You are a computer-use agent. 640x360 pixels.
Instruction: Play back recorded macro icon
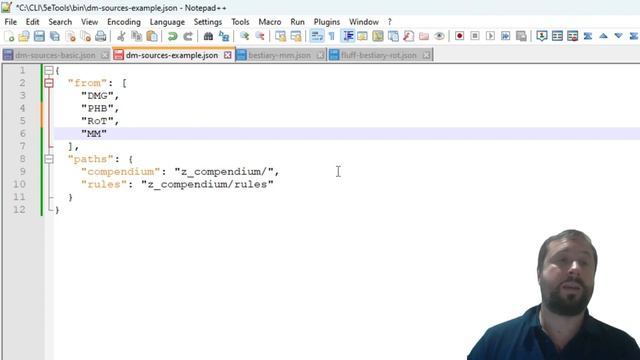click(x=490, y=36)
